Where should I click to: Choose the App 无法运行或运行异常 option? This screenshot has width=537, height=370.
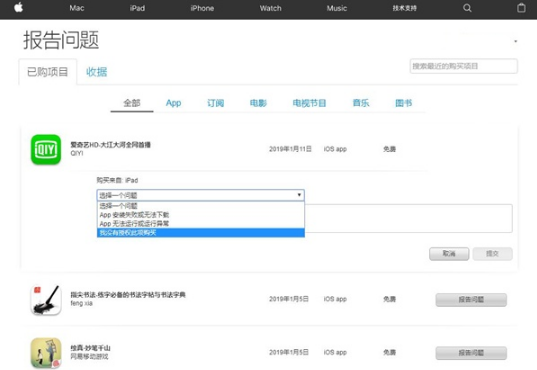coord(201,224)
